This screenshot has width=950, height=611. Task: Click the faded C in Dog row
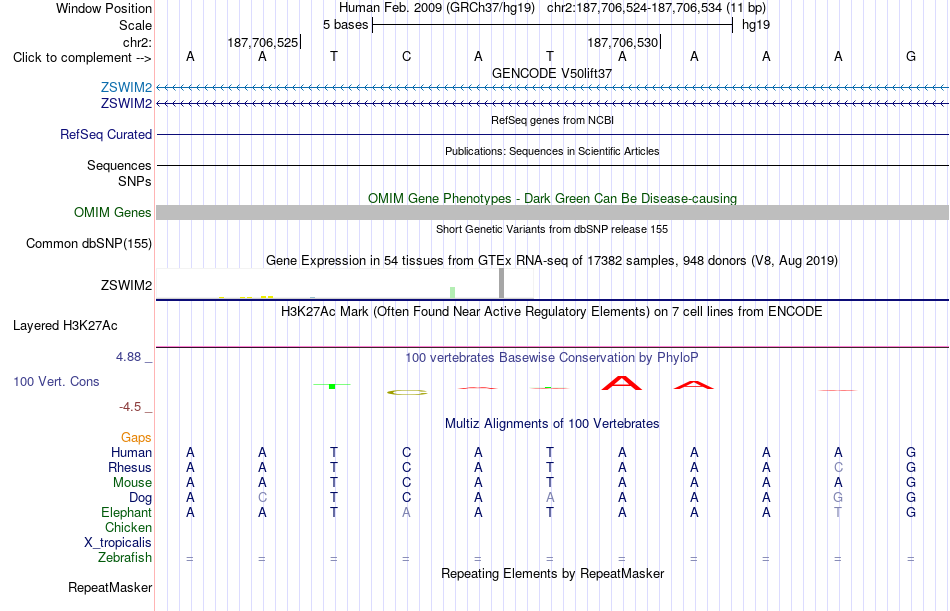(262, 498)
